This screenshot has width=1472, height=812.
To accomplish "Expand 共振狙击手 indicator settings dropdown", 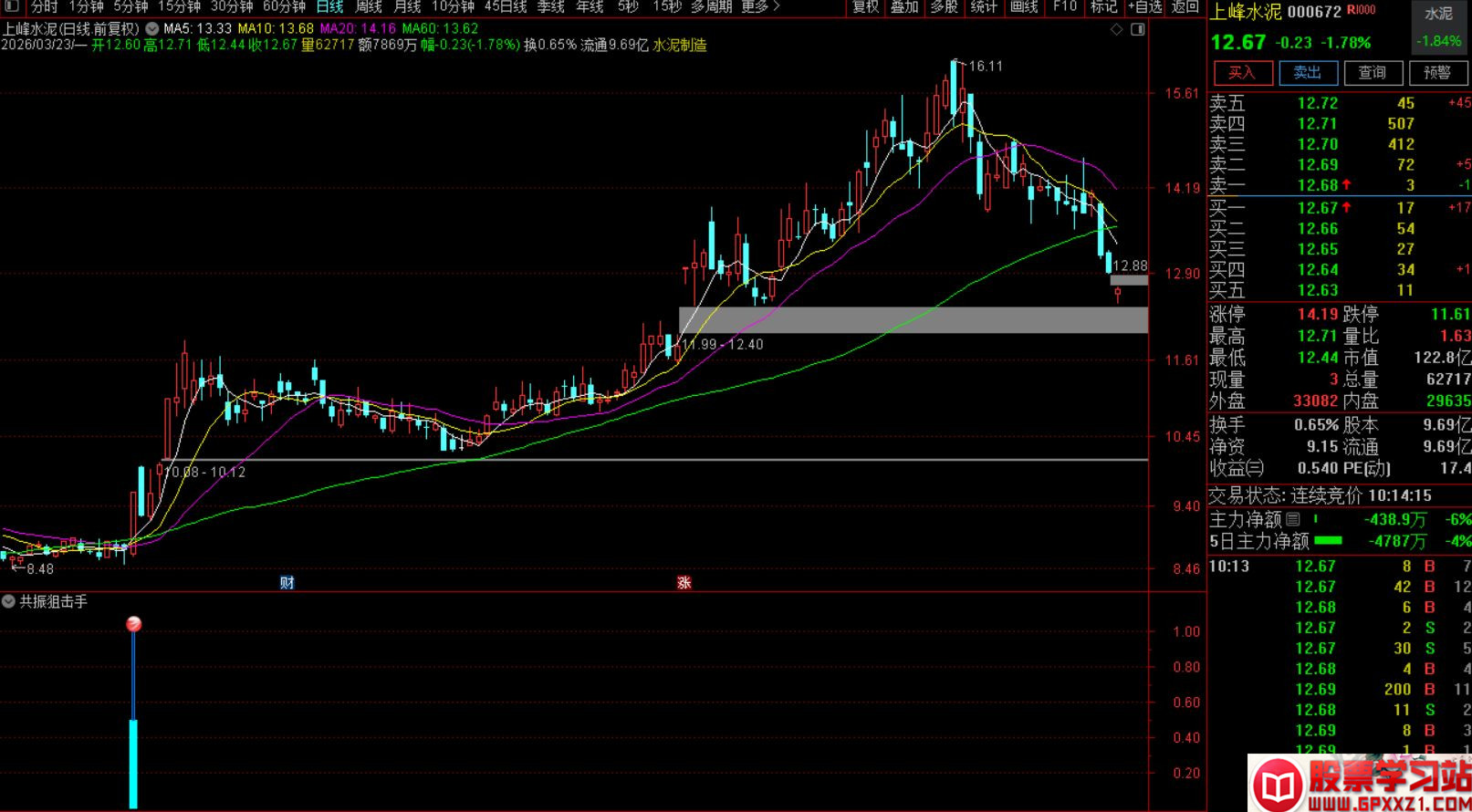I will click(8, 601).
